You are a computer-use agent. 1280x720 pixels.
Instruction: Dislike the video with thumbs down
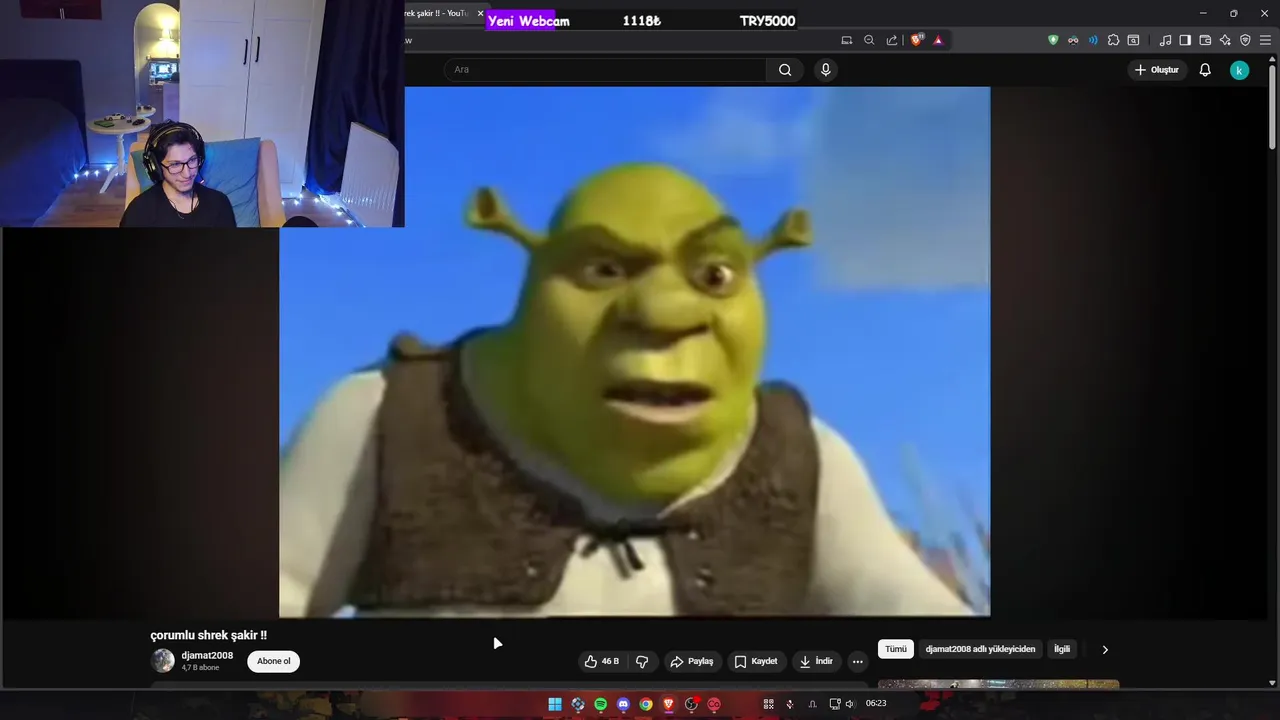click(x=642, y=661)
